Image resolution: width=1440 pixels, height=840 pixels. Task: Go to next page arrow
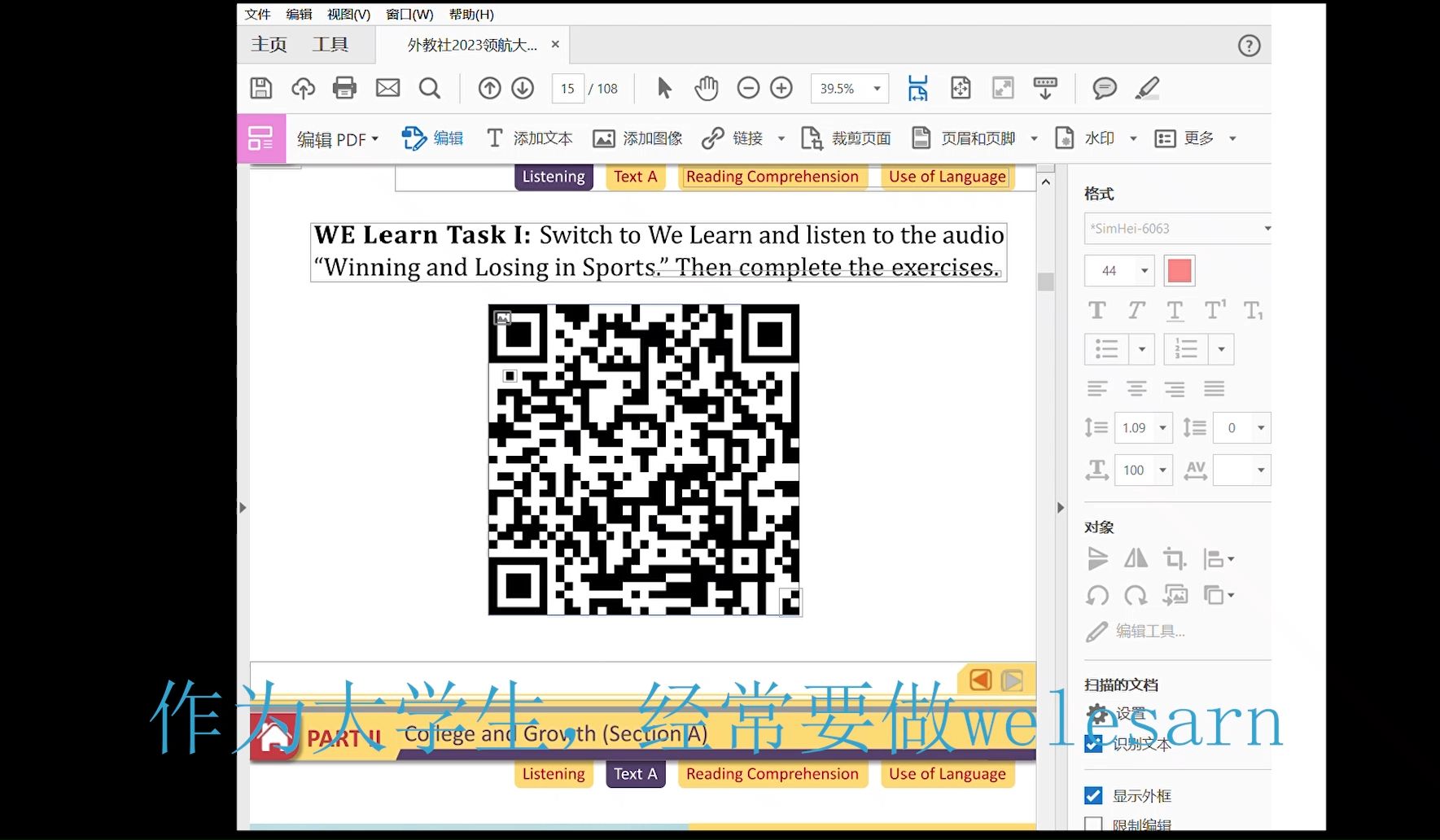point(523,88)
